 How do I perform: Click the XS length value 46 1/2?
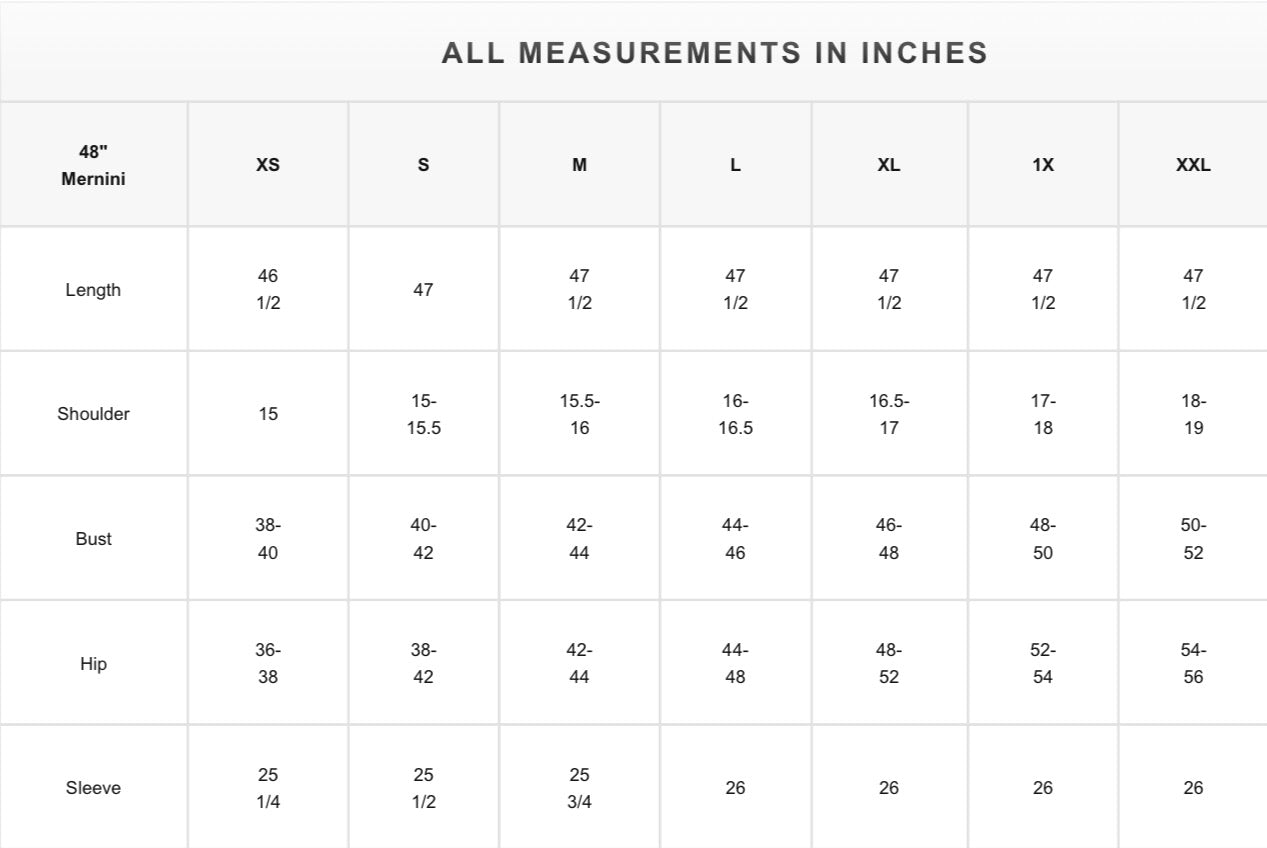pyautogui.click(x=268, y=289)
